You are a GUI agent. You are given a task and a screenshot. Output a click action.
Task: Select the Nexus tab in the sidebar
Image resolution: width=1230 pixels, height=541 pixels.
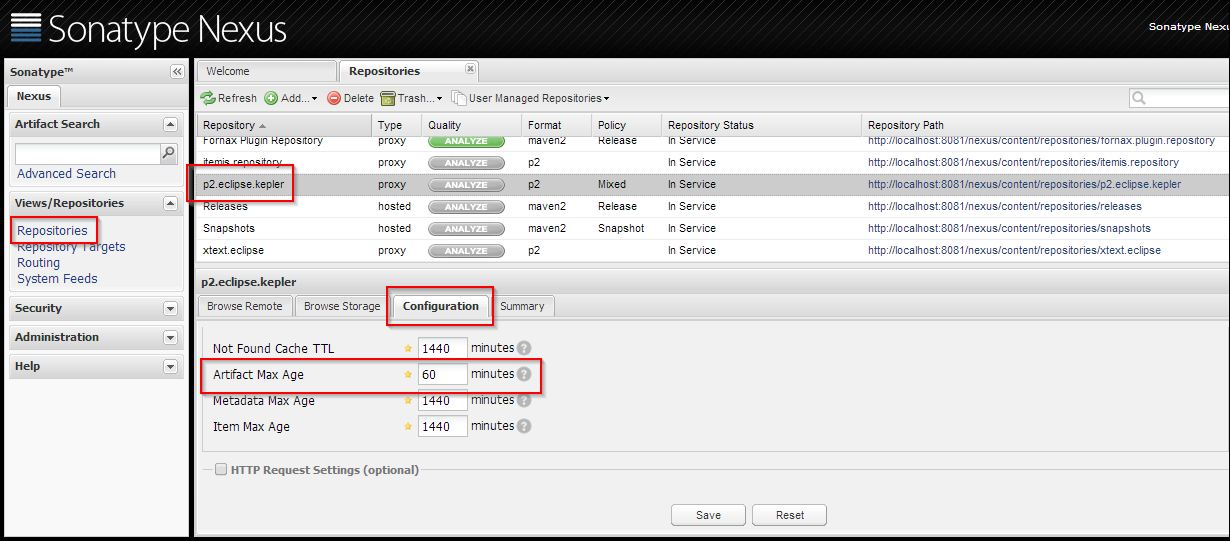(x=34, y=96)
